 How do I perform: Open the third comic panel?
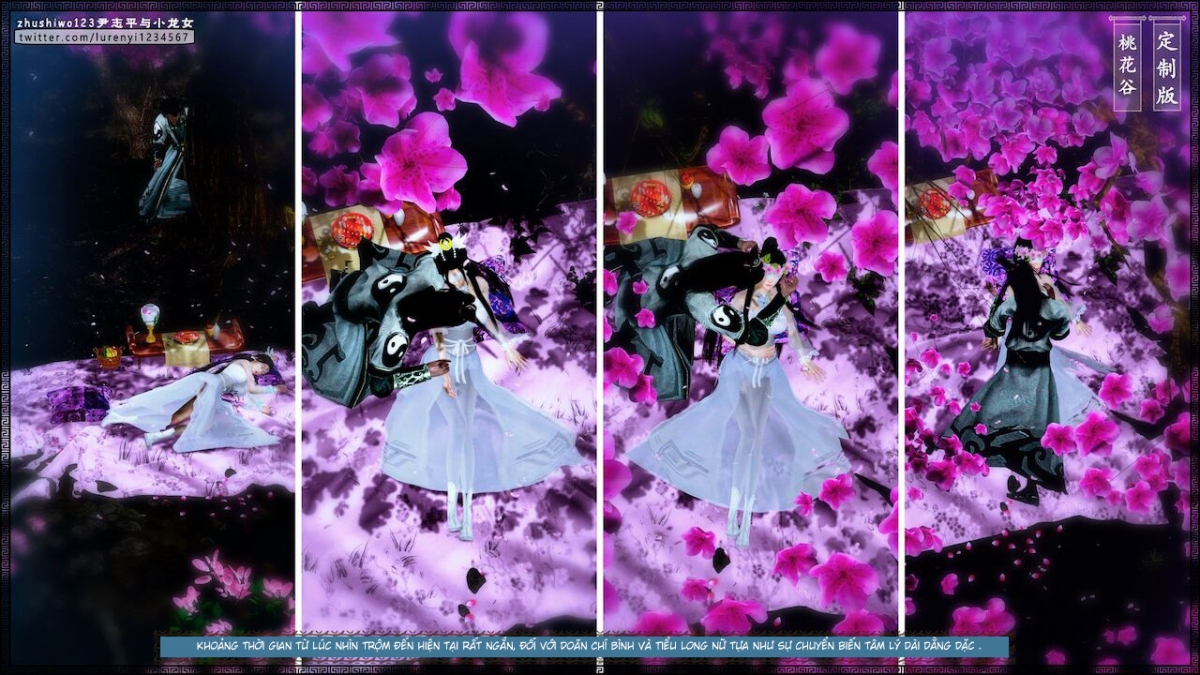(750, 320)
